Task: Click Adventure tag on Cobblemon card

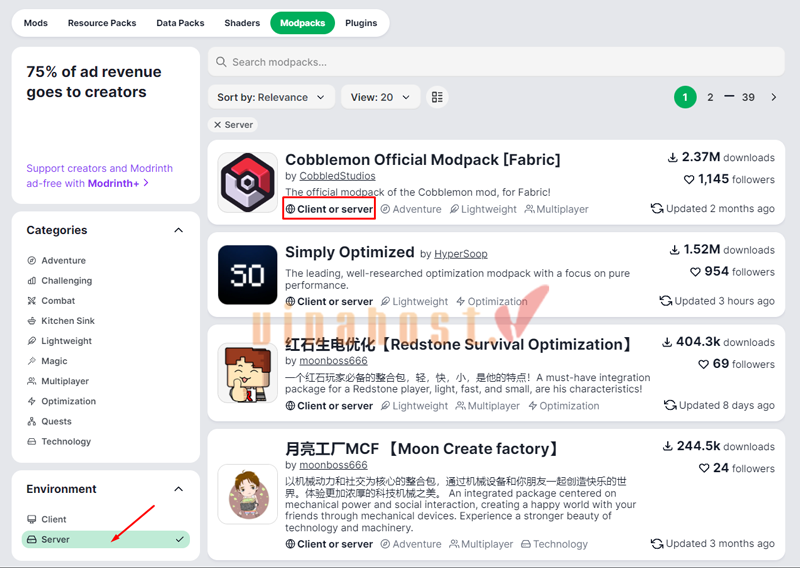Action: 411,209
